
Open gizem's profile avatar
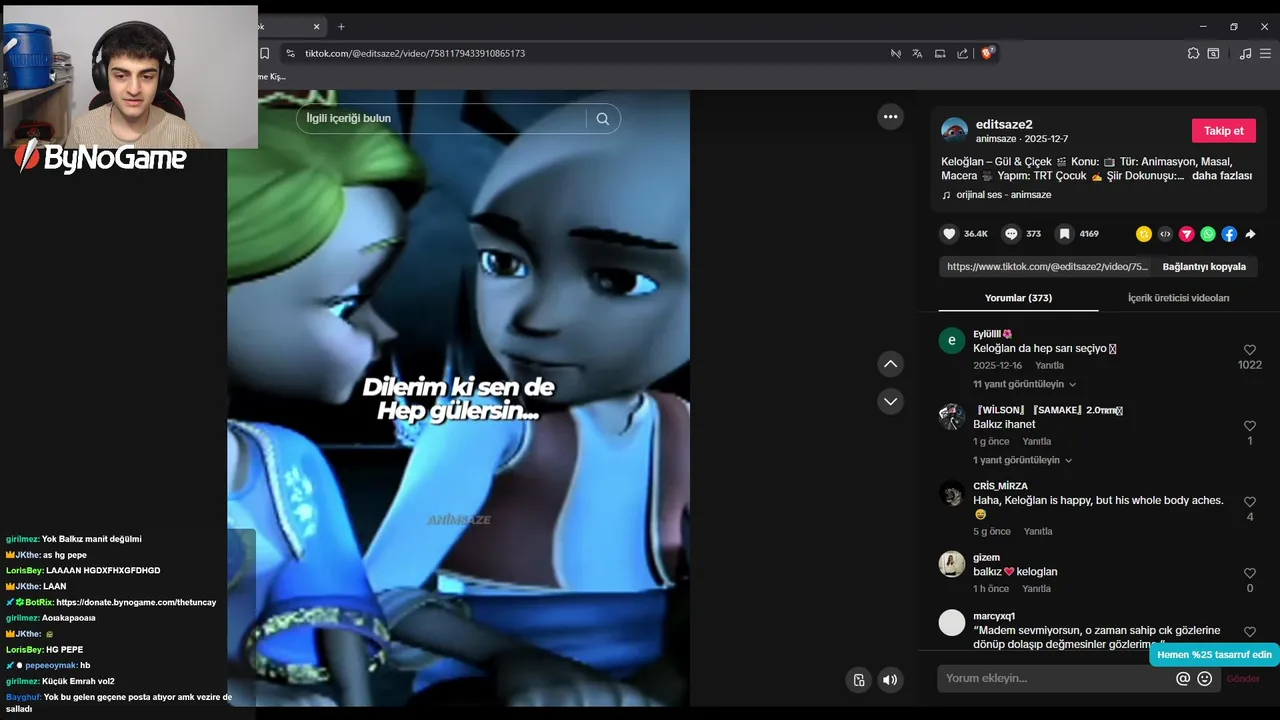coord(952,564)
